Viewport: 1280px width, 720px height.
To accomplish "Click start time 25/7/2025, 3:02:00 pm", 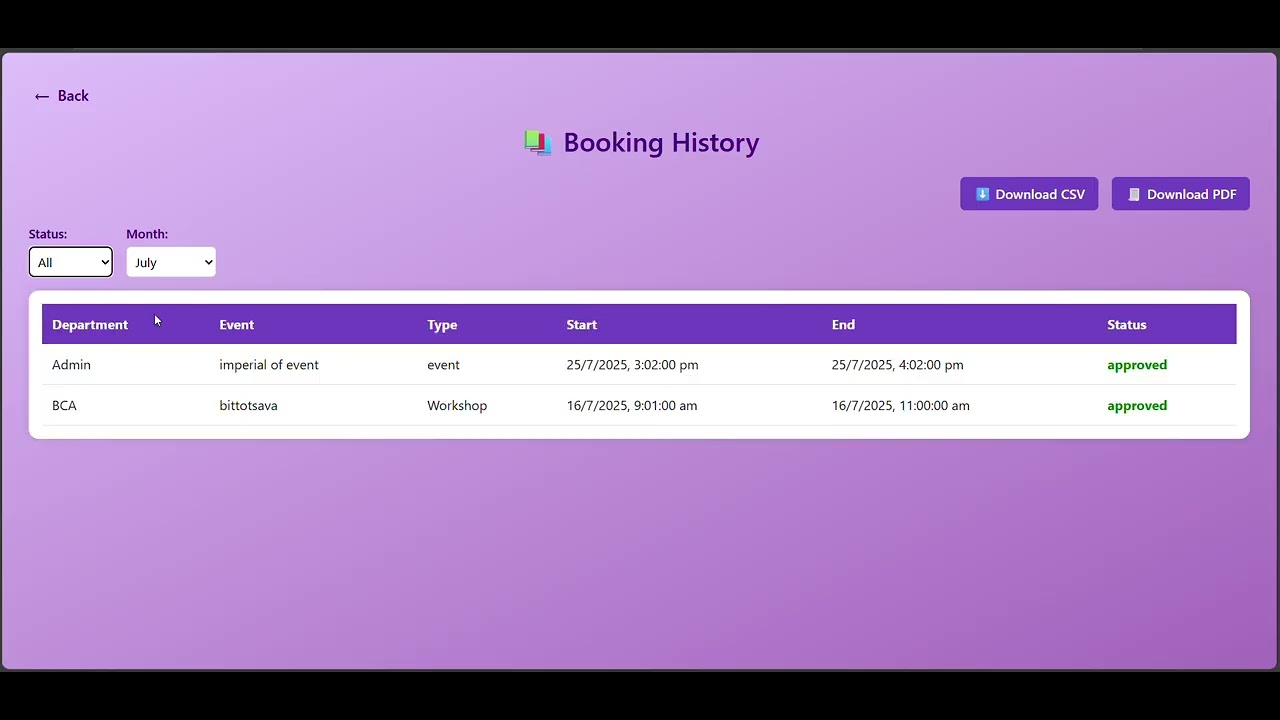I will [633, 365].
